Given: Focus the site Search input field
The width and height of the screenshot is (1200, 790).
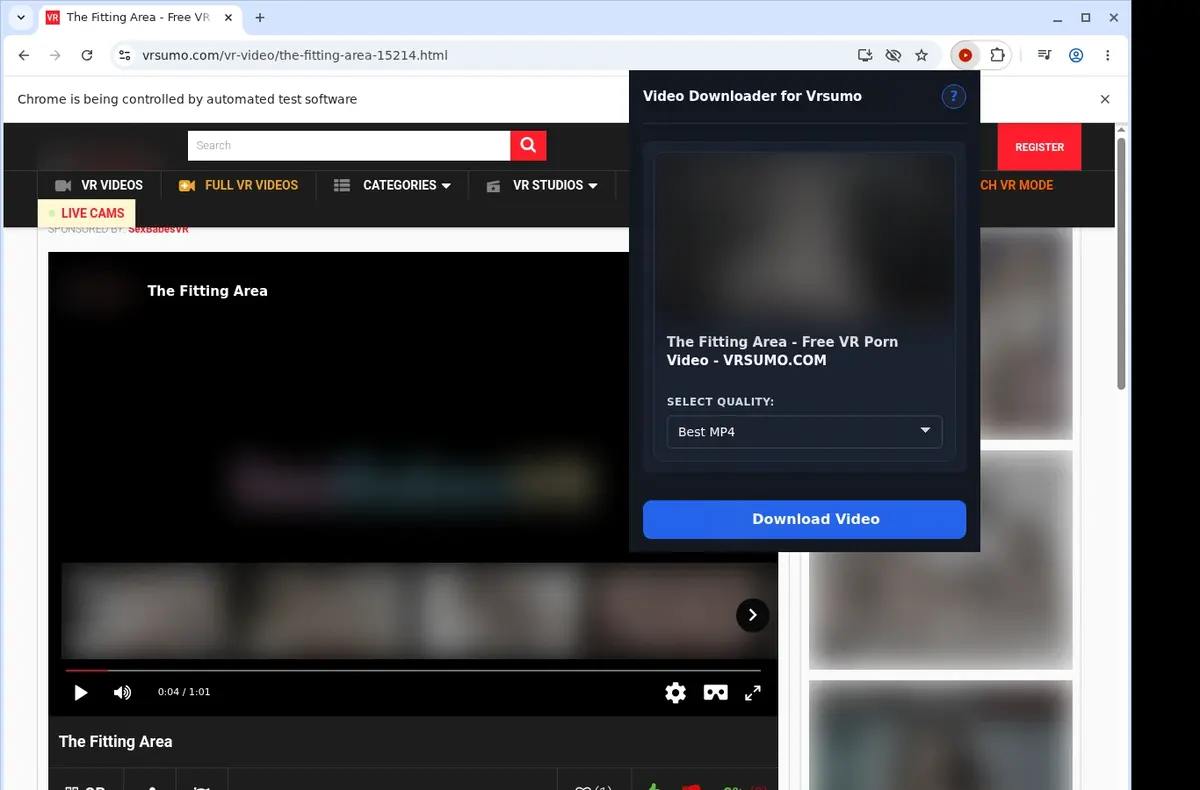Looking at the screenshot, I should click(x=349, y=145).
